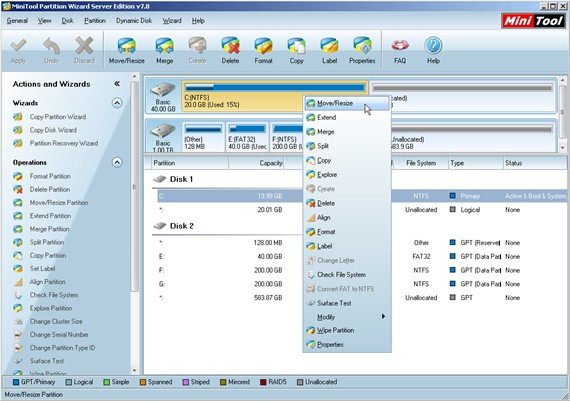570x401 pixels.
Task: Select Check File System in context menu
Action: [347, 274]
